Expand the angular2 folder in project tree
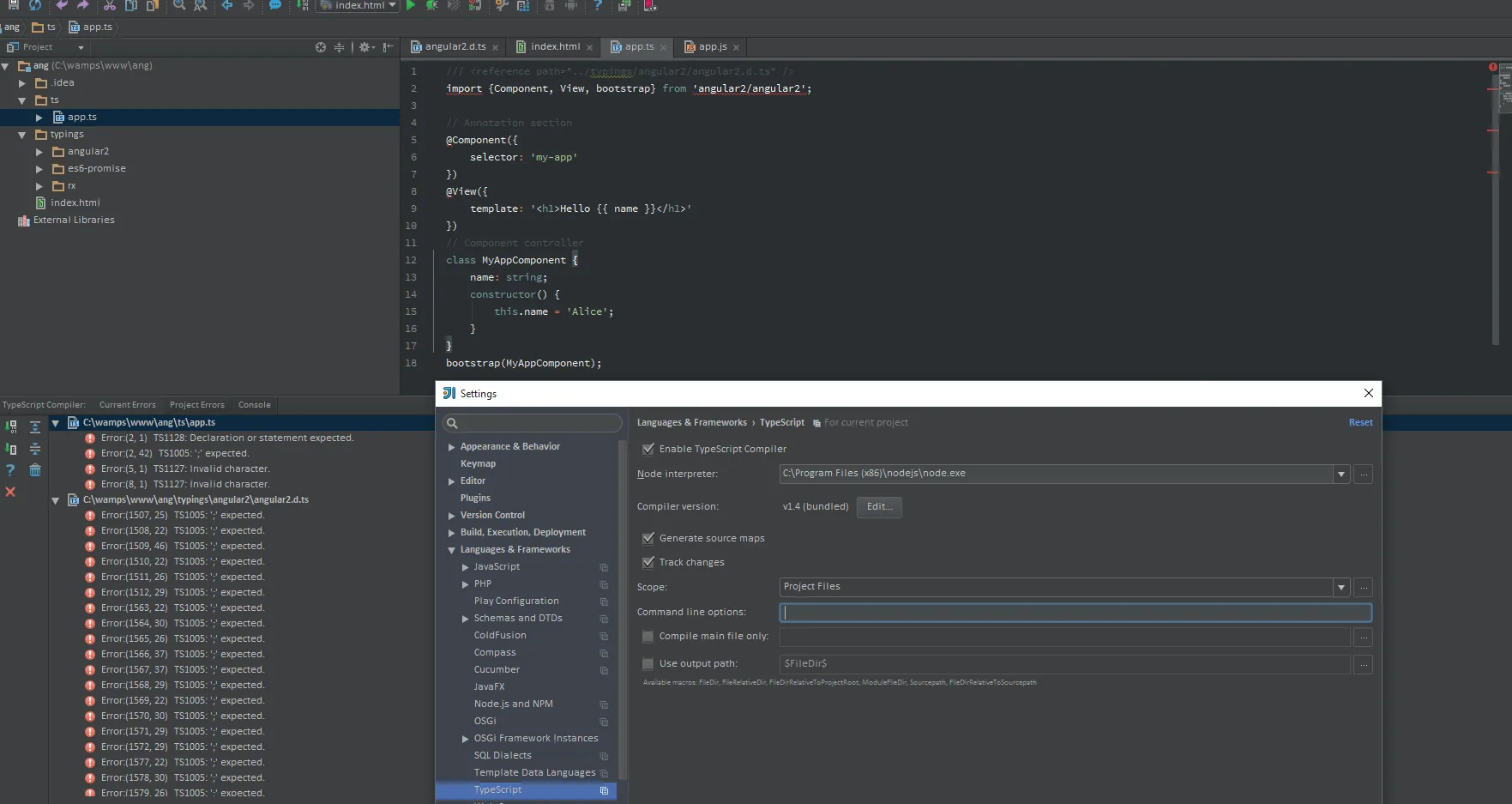 (39, 152)
